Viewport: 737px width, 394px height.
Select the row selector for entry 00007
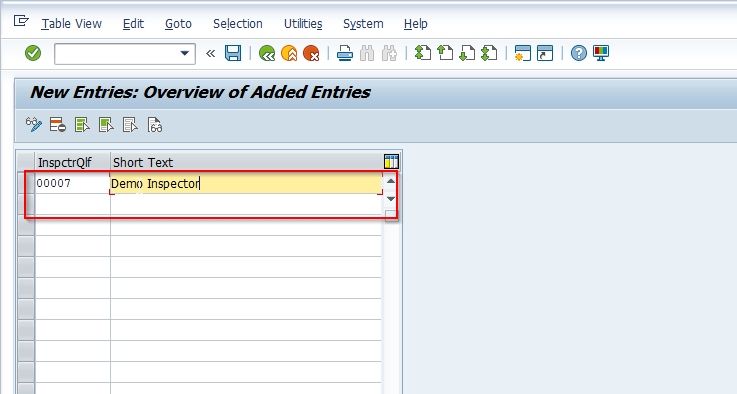[x=26, y=183]
